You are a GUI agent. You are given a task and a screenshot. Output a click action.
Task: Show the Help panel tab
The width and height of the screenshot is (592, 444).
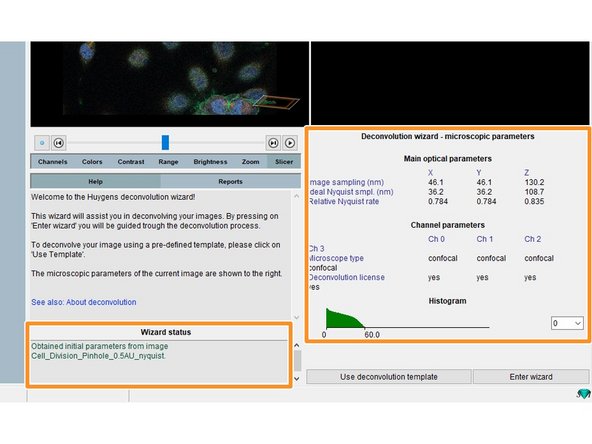point(96,181)
